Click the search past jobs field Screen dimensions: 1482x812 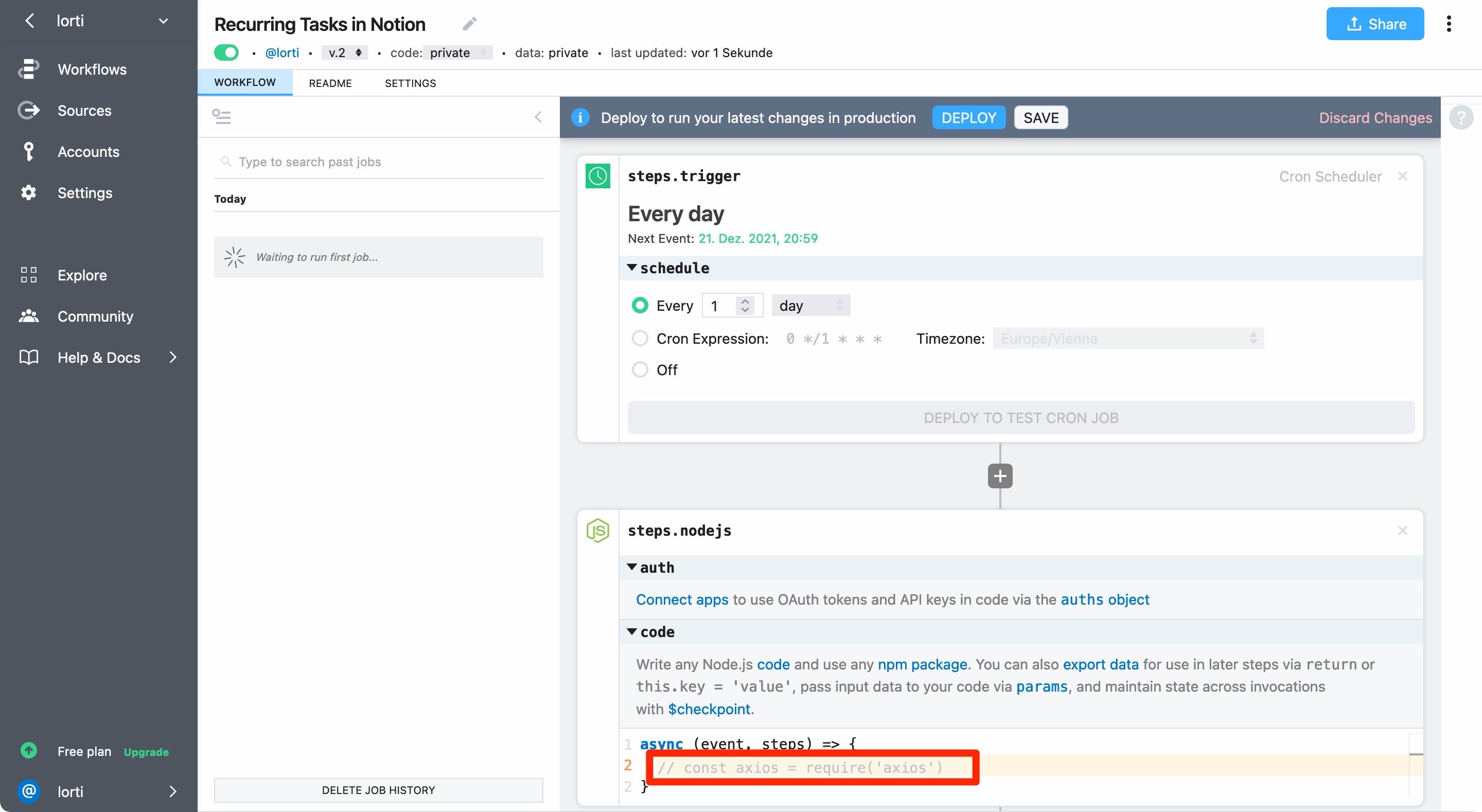point(380,162)
